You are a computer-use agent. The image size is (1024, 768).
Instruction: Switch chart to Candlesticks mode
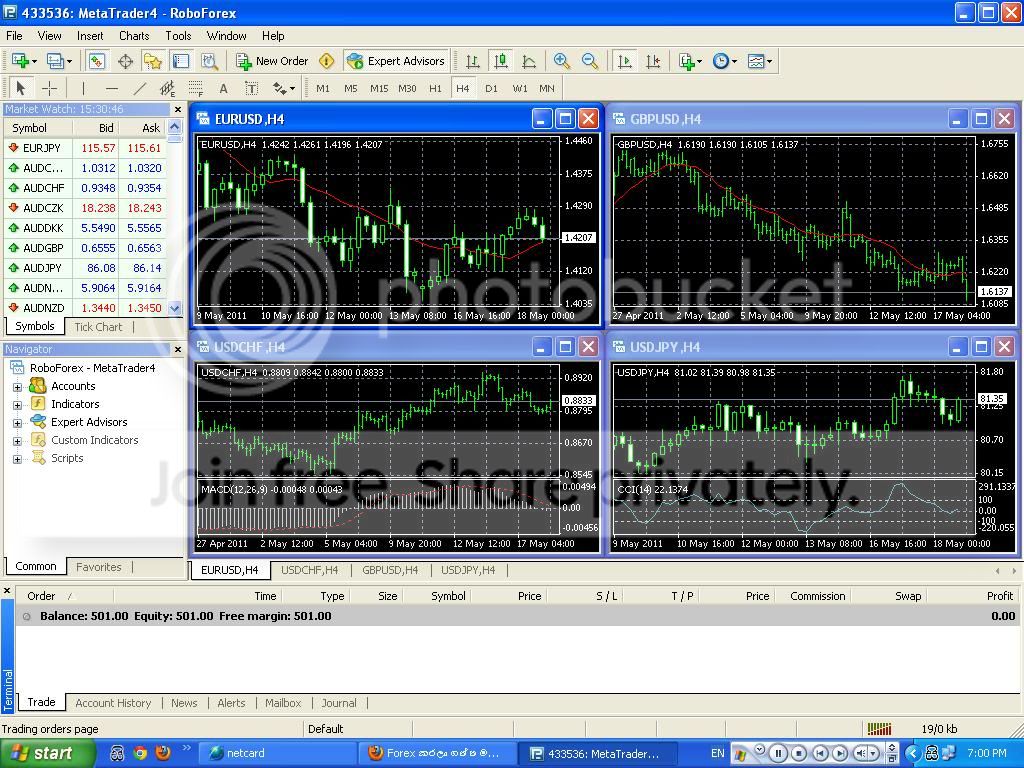click(x=501, y=61)
